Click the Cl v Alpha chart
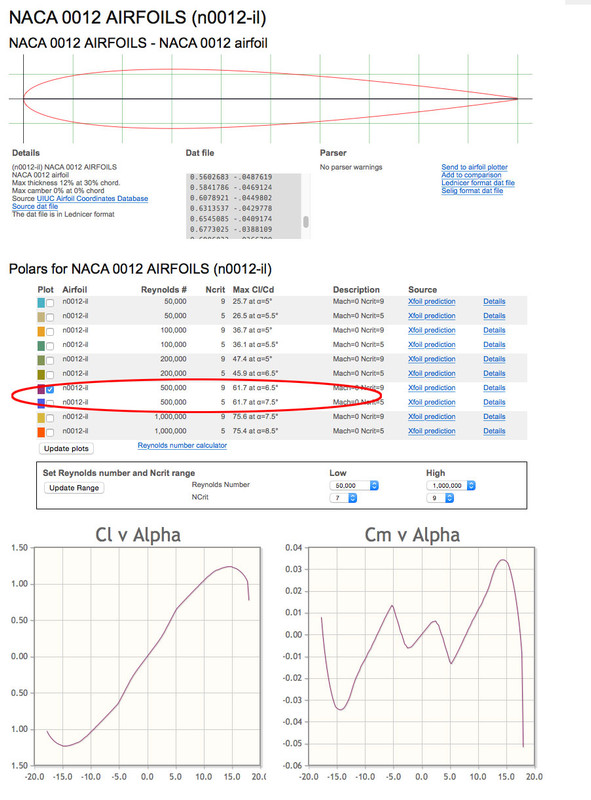 147,656
